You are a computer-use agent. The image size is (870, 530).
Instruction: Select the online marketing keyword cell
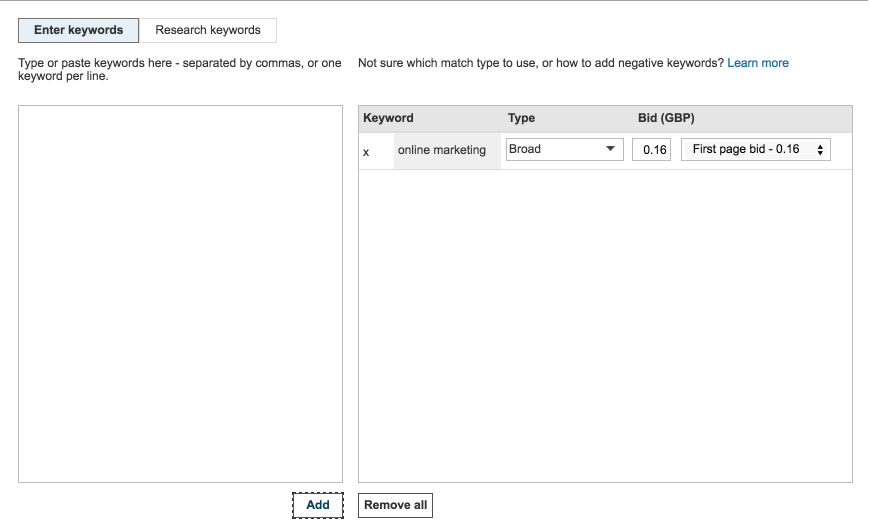click(x=442, y=150)
